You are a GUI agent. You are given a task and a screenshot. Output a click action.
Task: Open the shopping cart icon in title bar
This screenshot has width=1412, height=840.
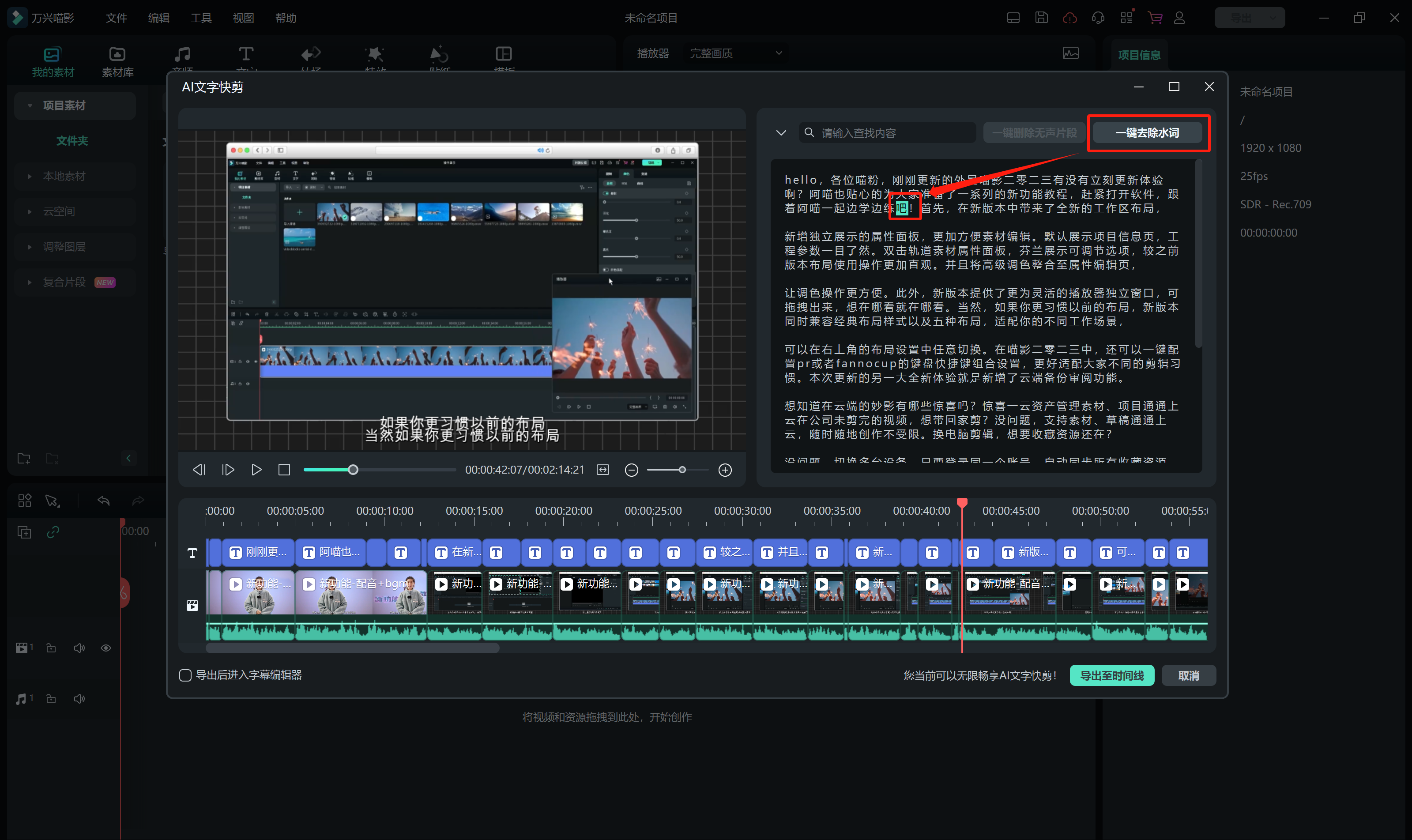pyautogui.click(x=1155, y=18)
